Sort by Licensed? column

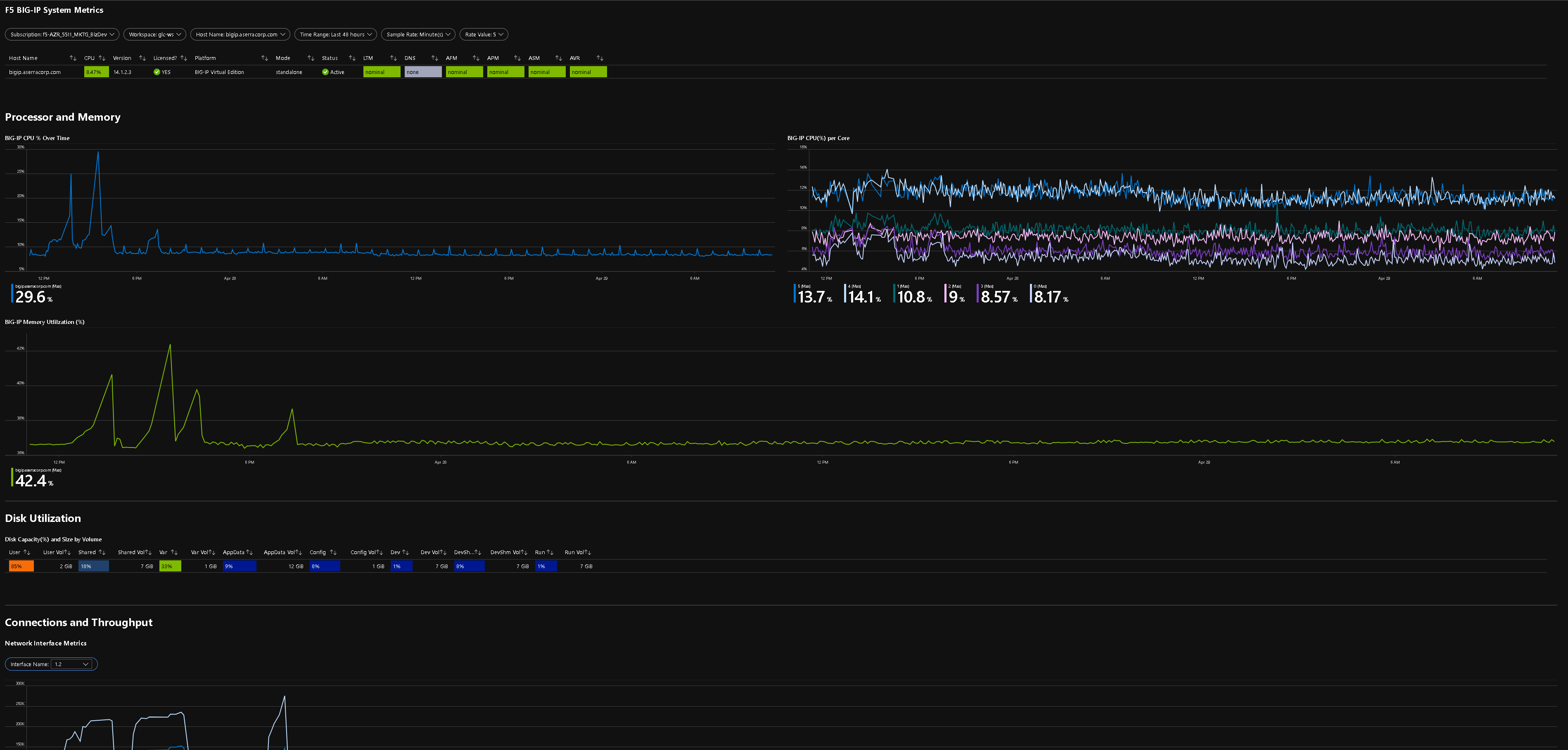pyautogui.click(x=184, y=58)
